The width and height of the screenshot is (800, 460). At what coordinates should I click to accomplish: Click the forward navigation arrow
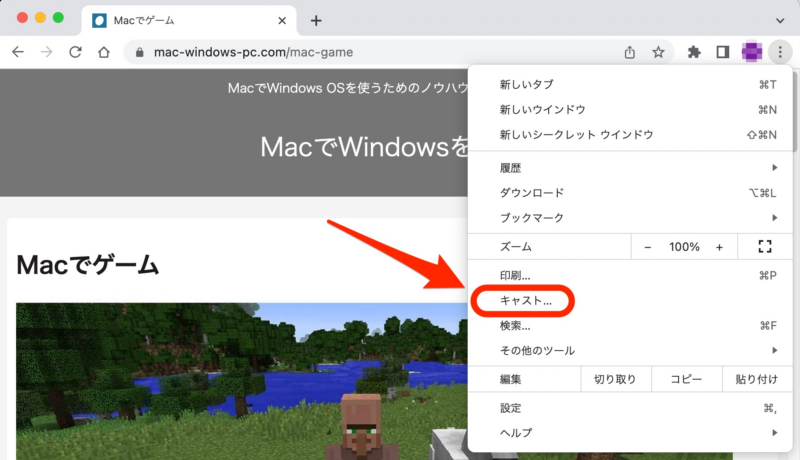pos(46,52)
